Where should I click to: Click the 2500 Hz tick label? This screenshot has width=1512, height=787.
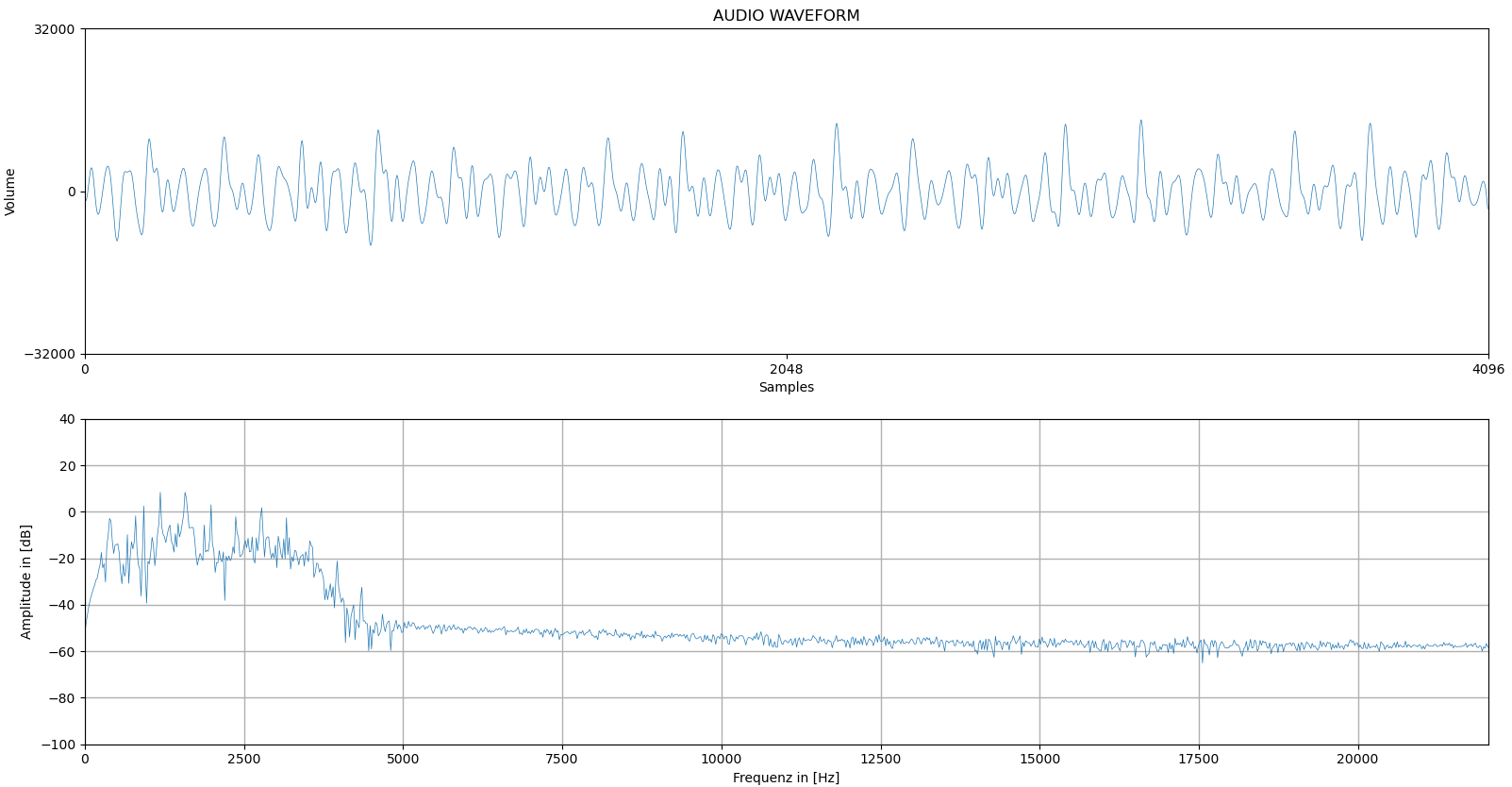pyautogui.click(x=244, y=759)
